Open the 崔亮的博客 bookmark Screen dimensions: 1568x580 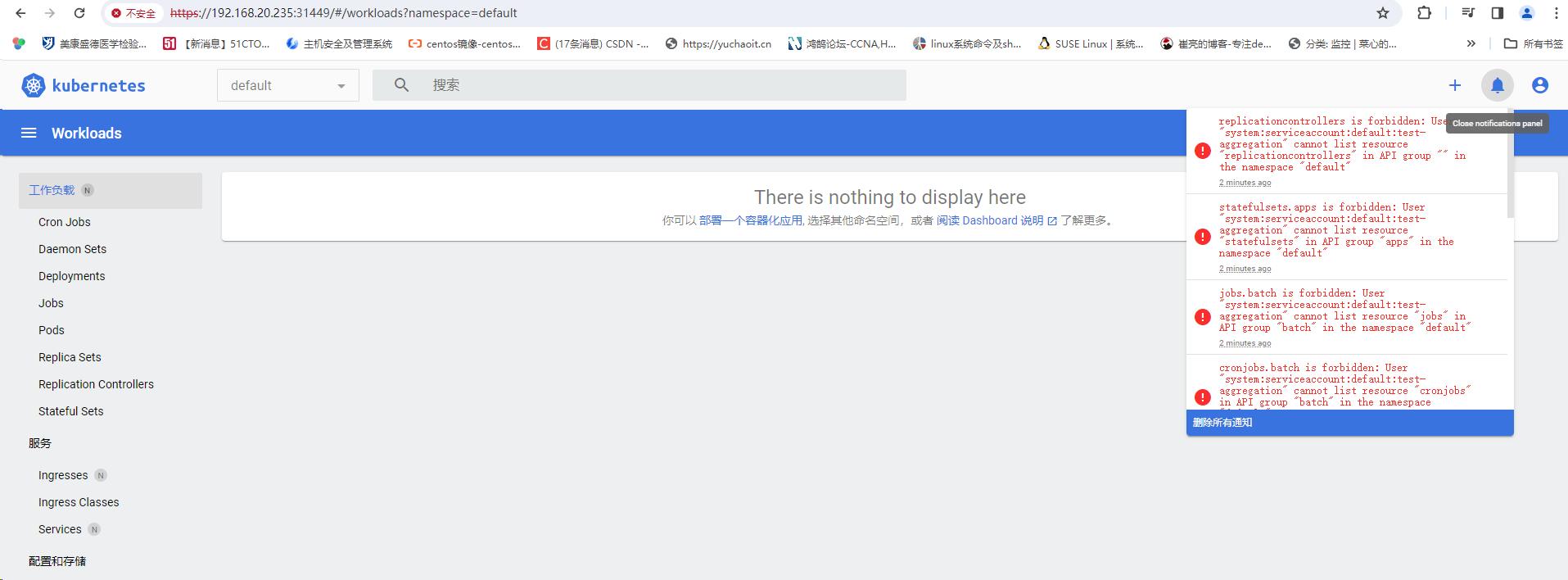(1216, 43)
